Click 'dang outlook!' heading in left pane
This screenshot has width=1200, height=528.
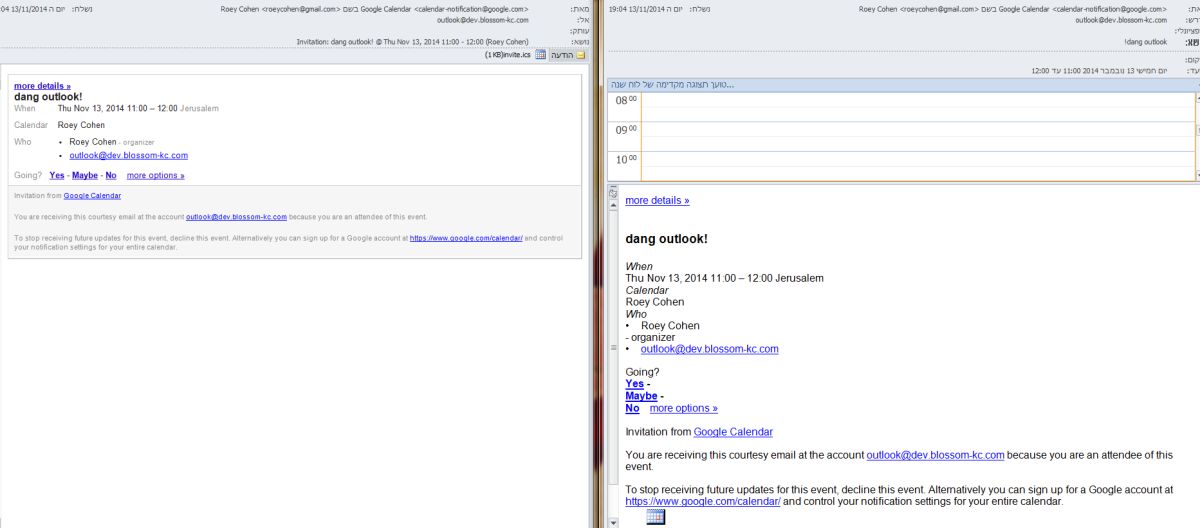pyautogui.click(x=47, y=96)
